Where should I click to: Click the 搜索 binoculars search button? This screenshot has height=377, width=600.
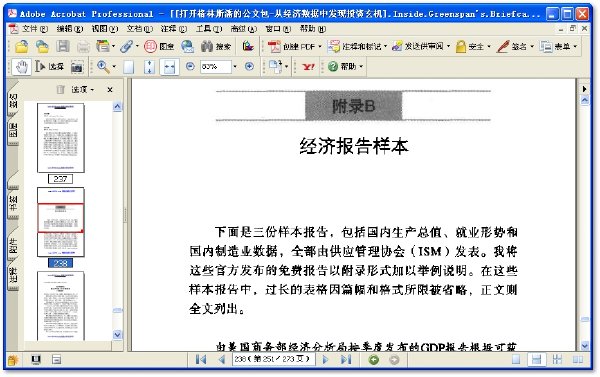coord(216,46)
